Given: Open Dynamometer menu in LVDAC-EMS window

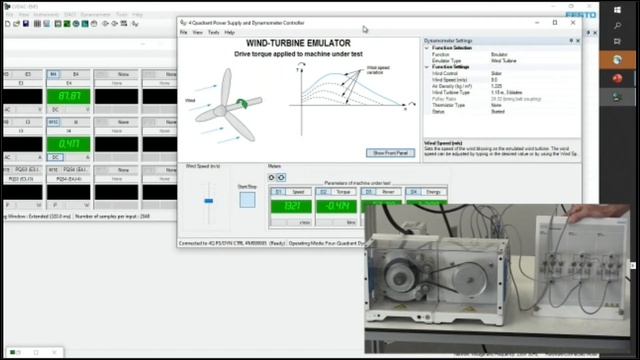Looking at the screenshot, I should (95, 15).
